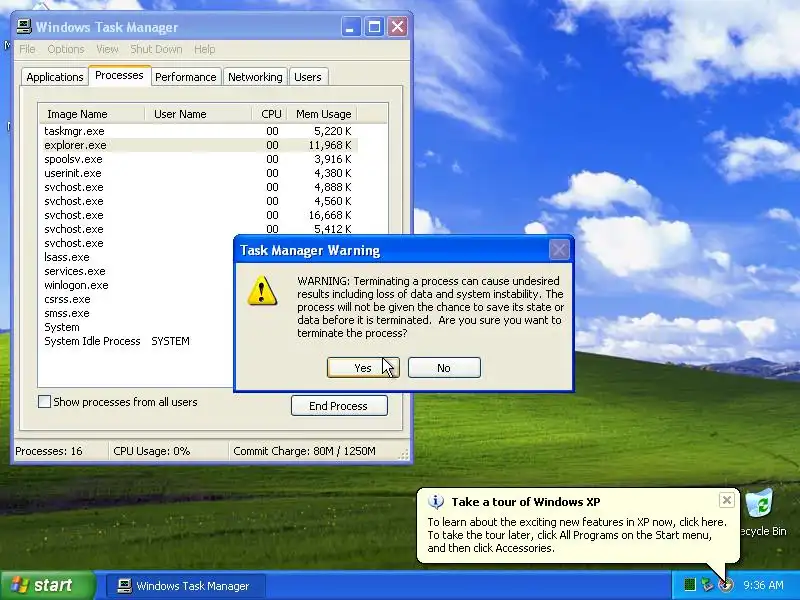Viewport: 800px width, 600px height.
Task: Click the 3,916 K memory value
Action: (x=333, y=159)
